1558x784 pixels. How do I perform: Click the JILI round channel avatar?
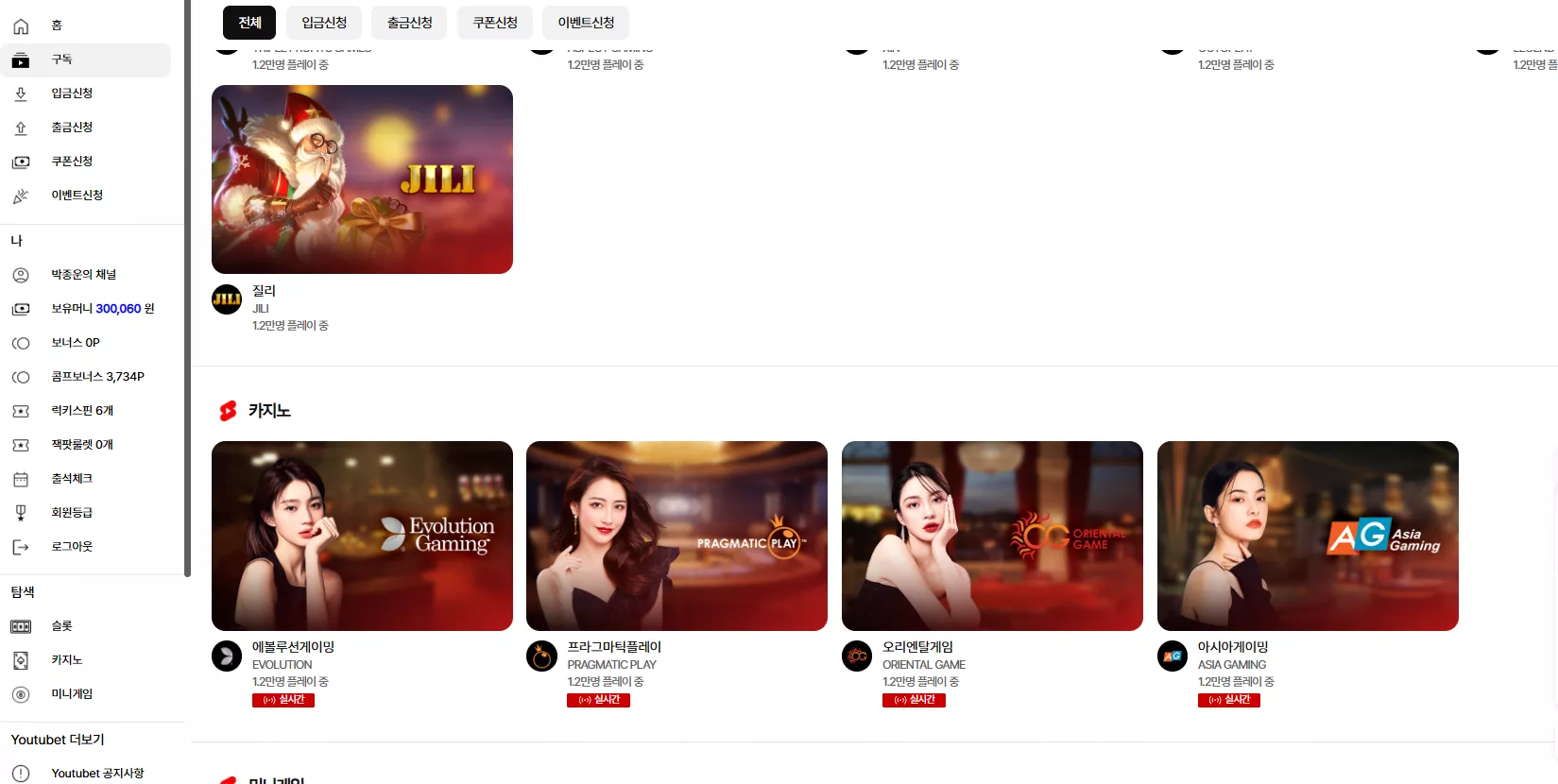coord(227,299)
